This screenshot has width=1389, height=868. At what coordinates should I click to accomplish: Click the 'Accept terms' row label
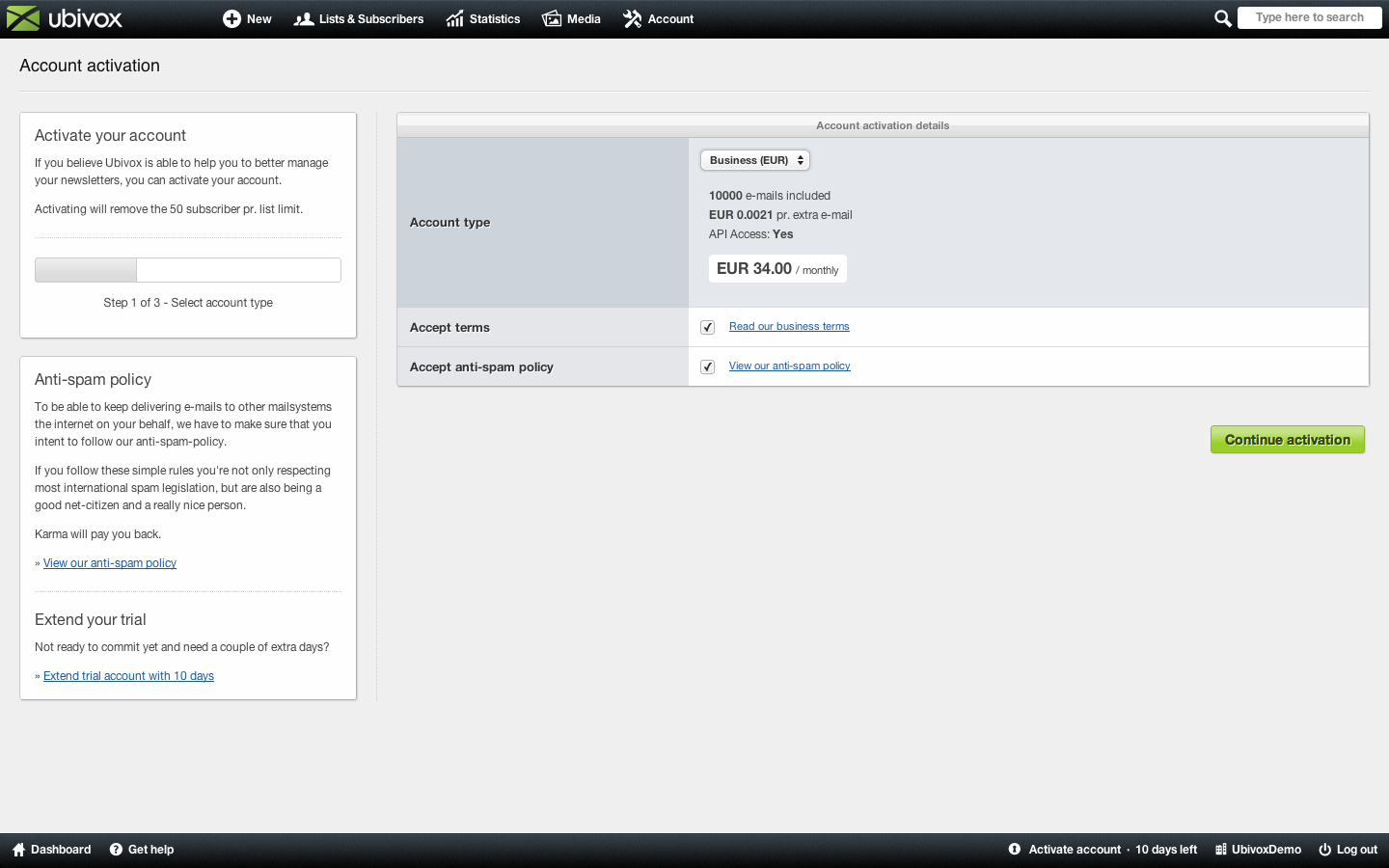click(x=449, y=328)
